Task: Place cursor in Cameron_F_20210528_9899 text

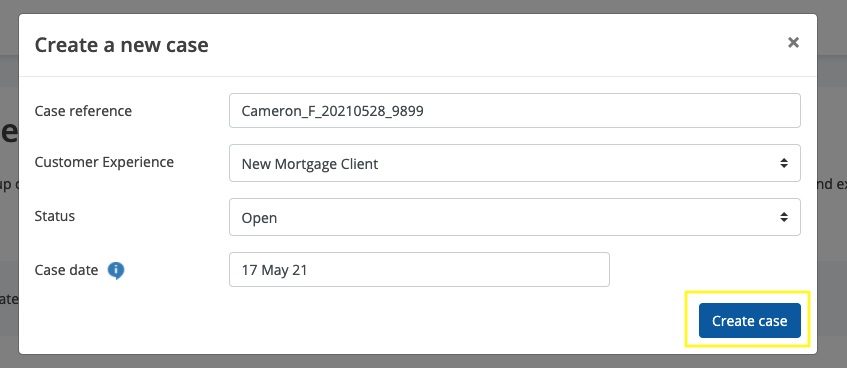Action: point(332,111)
